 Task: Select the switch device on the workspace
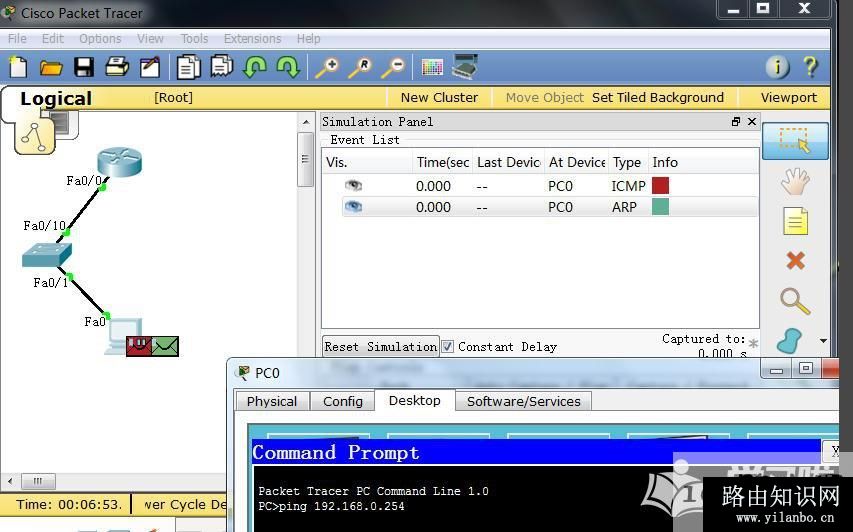point(47,255)
